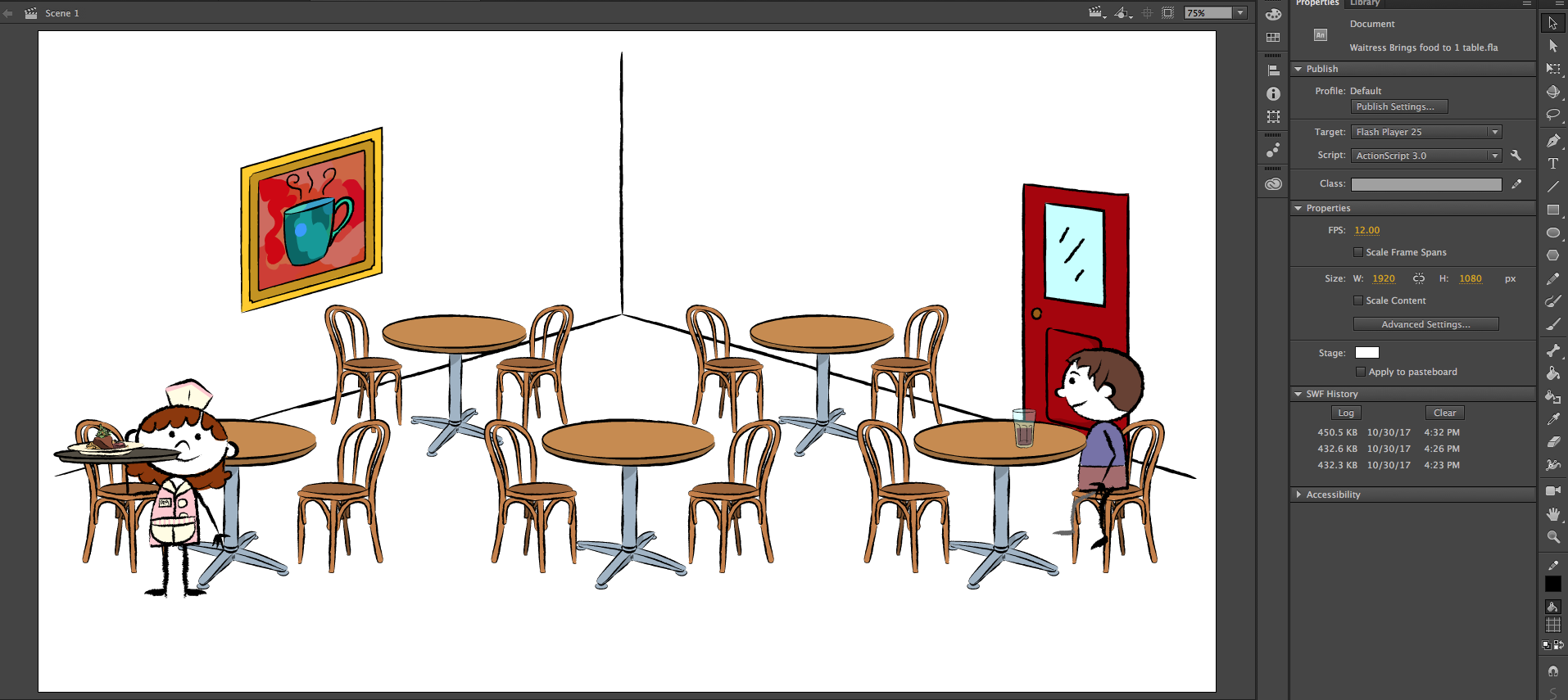The height and width of the screenshot is (700, 1568).
Task: Select the Lasso tool
Action: [x=1552, y=115]
